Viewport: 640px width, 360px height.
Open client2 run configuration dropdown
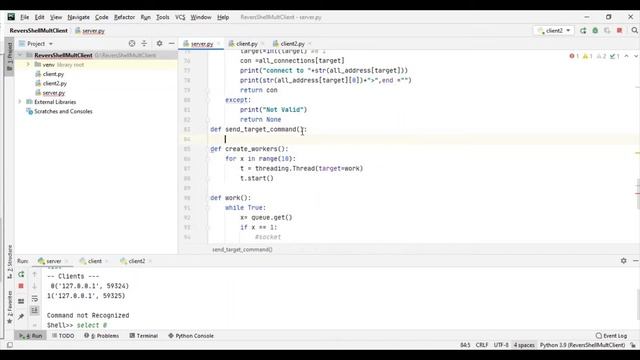[x=554, y=31]
